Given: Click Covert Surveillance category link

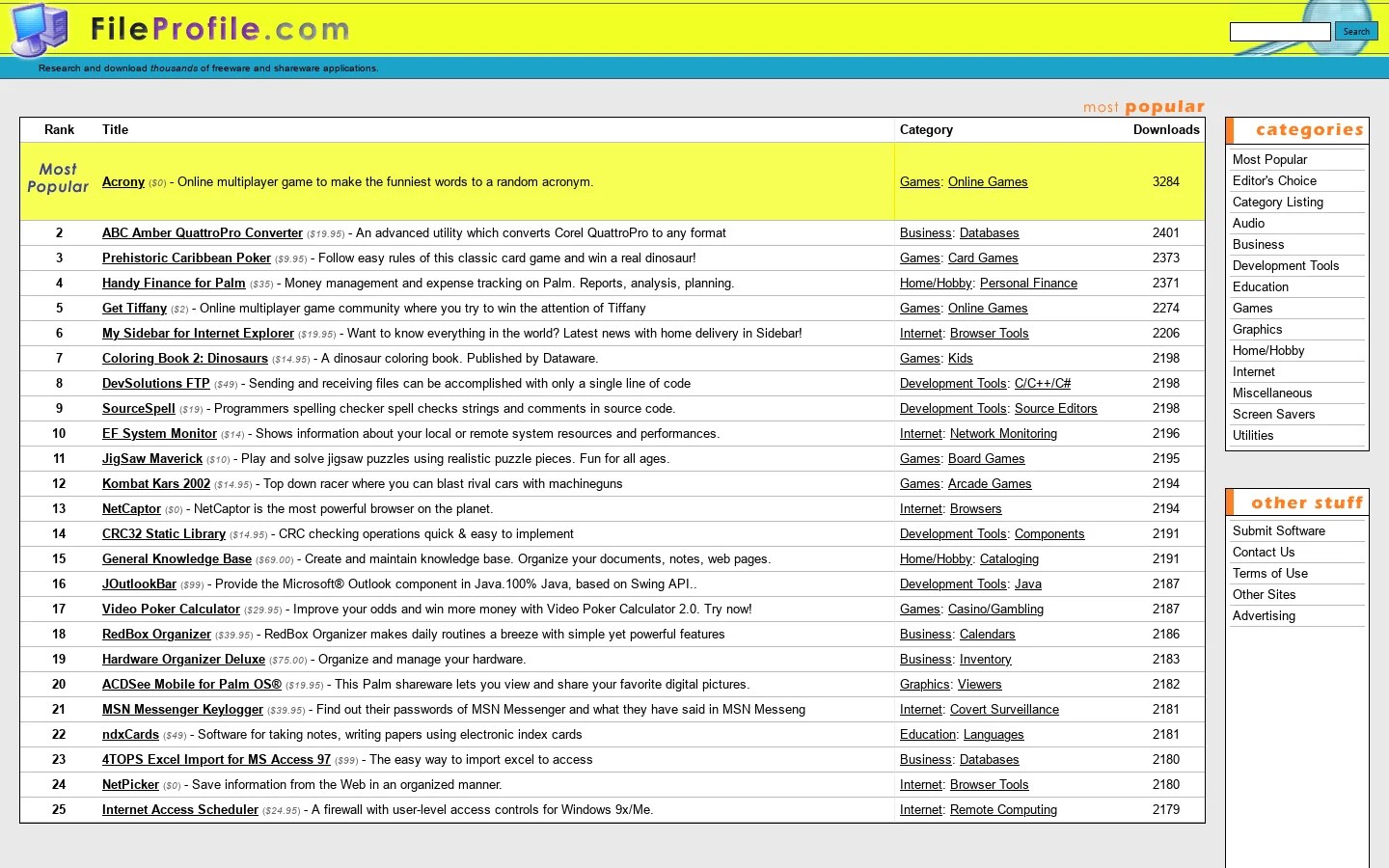Looking at the screenshot, I should coord(1004,710).
